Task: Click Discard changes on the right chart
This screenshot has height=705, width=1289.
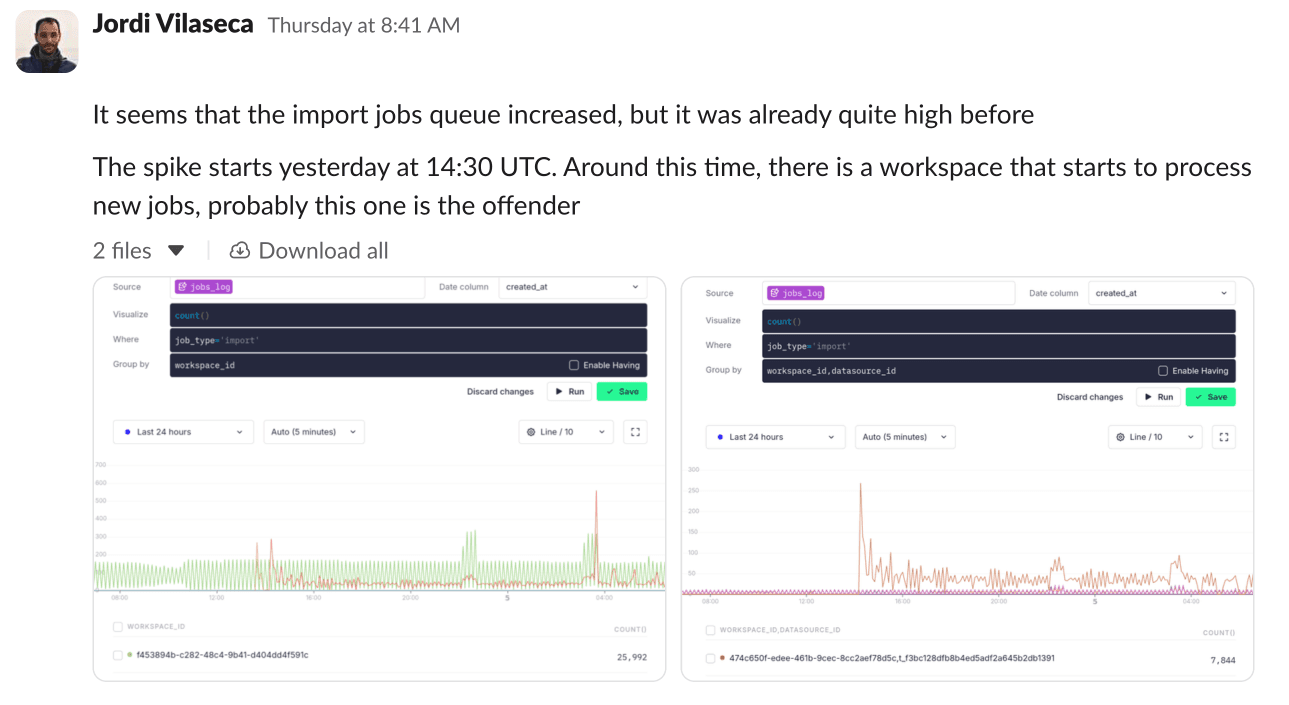Action: [x=1089, y=396]
